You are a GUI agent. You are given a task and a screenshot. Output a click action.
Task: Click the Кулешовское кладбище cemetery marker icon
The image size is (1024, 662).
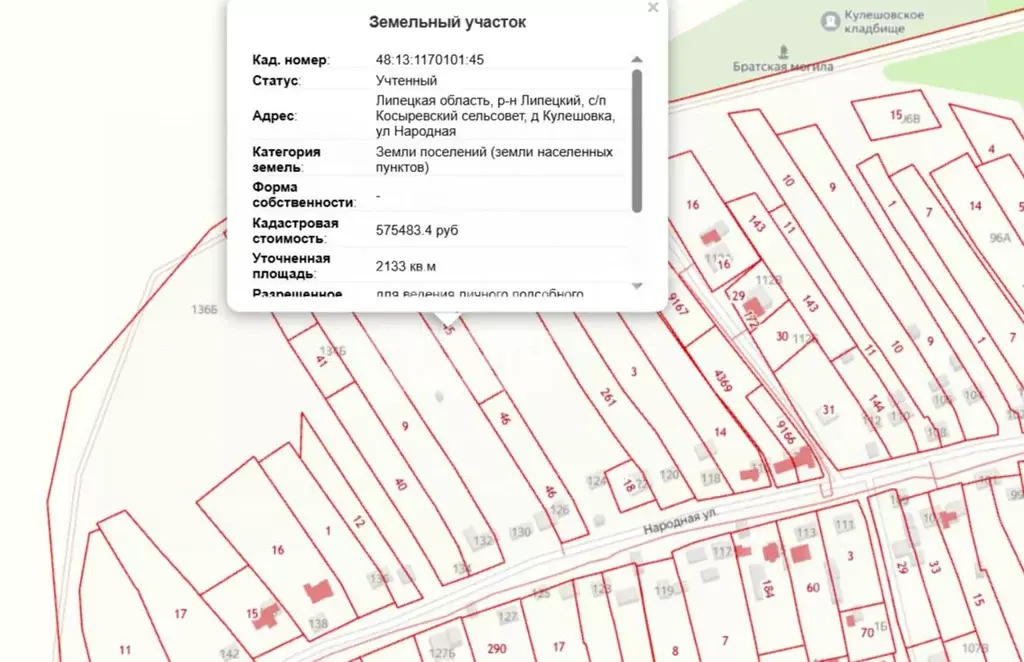point(829,20)
